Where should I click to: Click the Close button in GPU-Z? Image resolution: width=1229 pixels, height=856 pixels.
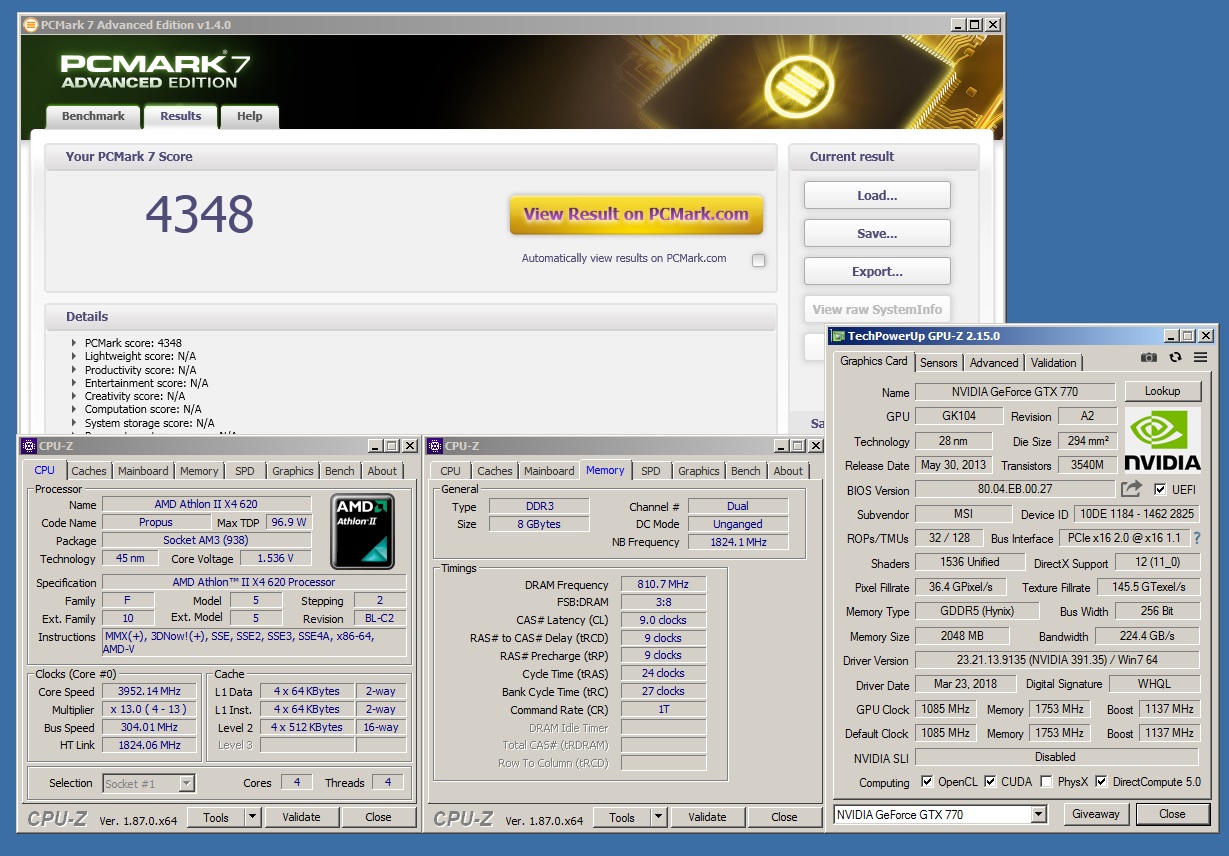(1172, 814)
